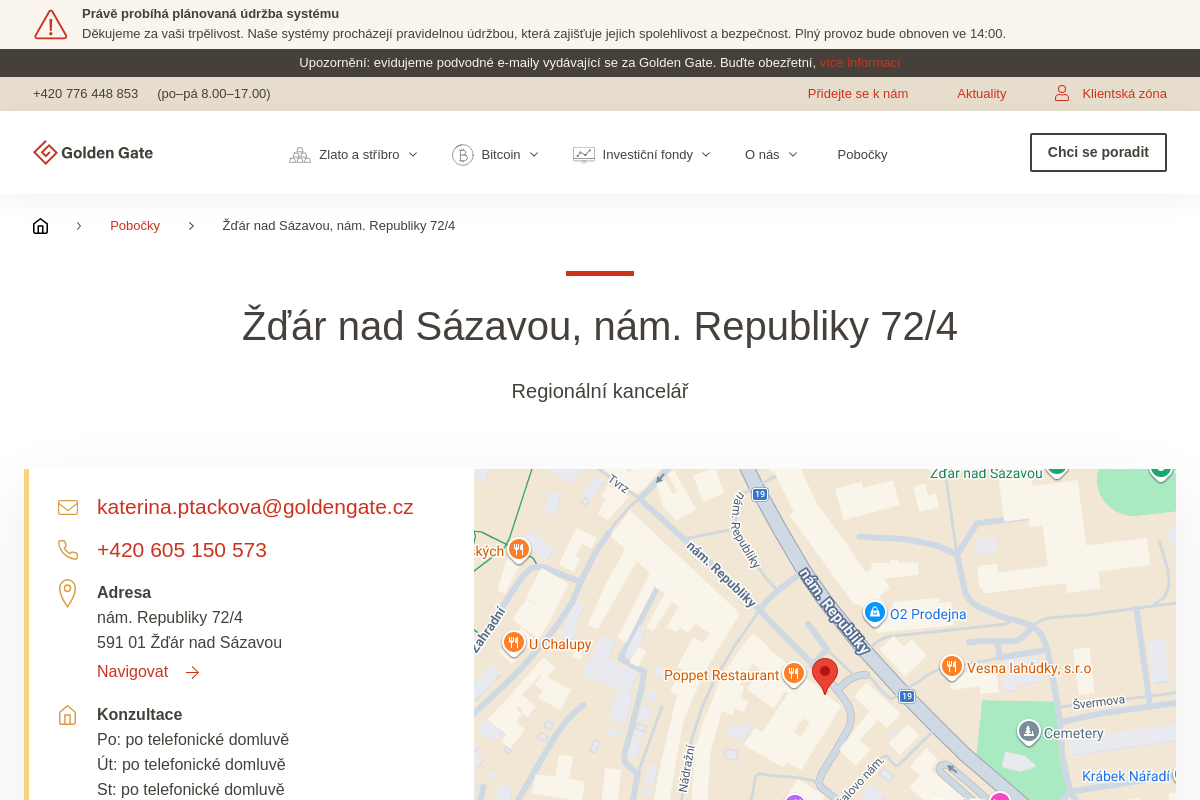Click the home breadcrumb icon
The width and height of the screenshot is (1200, 800).
pyautogui.click(x=40, y=226)
